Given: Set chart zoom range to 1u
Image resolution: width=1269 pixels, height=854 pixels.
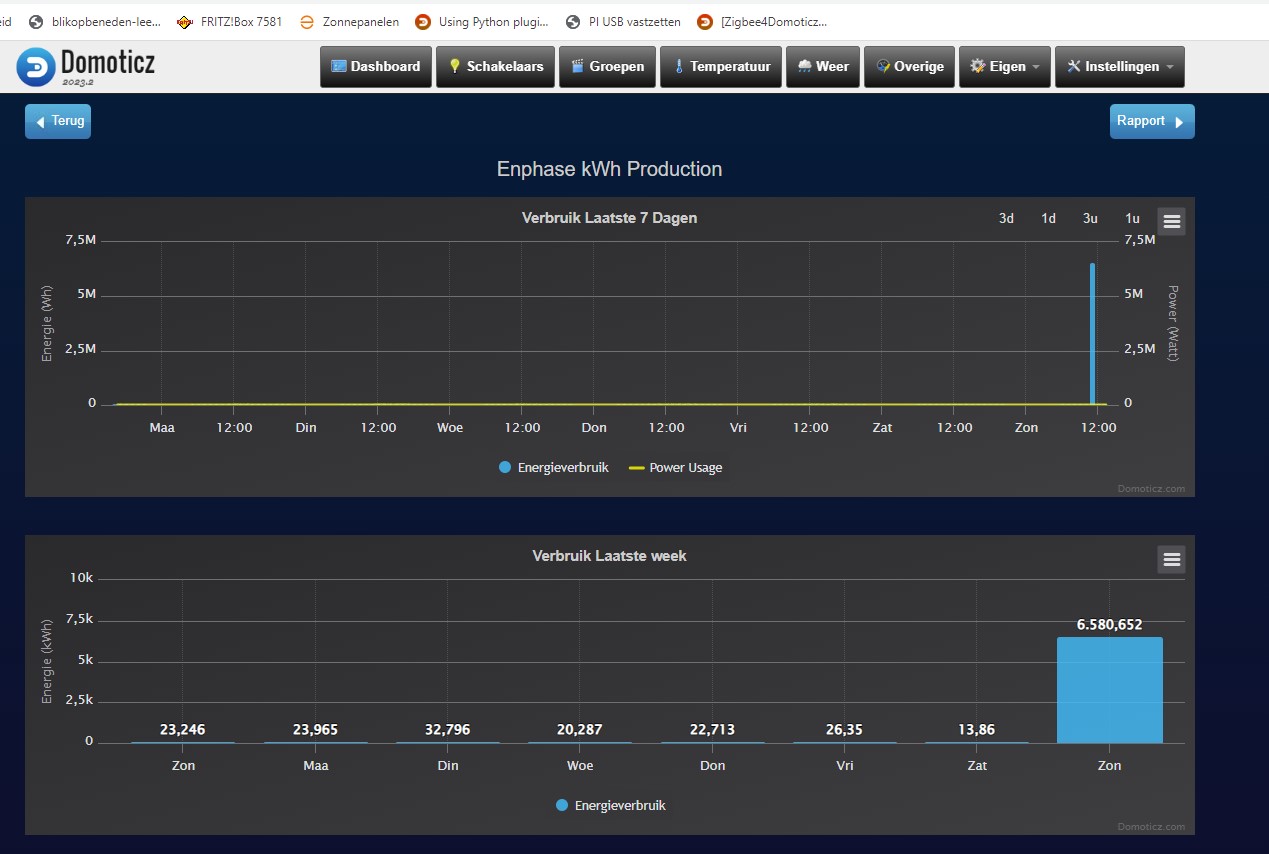Looking at the screenshot, I should pyautogui.click(x=1132, y=218).
